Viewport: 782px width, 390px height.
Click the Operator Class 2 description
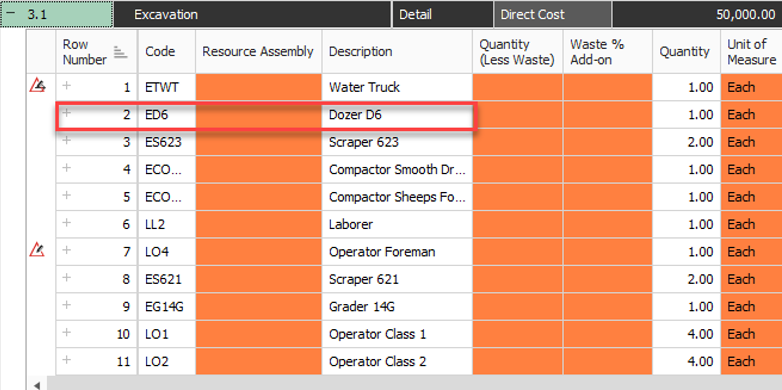coord(378,362)
